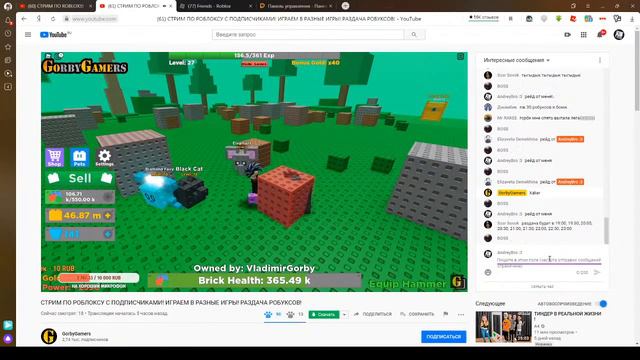Click the fullscreen icon at video top right
The width and height of the screenshot is (640, 360).
coord(460,57)
